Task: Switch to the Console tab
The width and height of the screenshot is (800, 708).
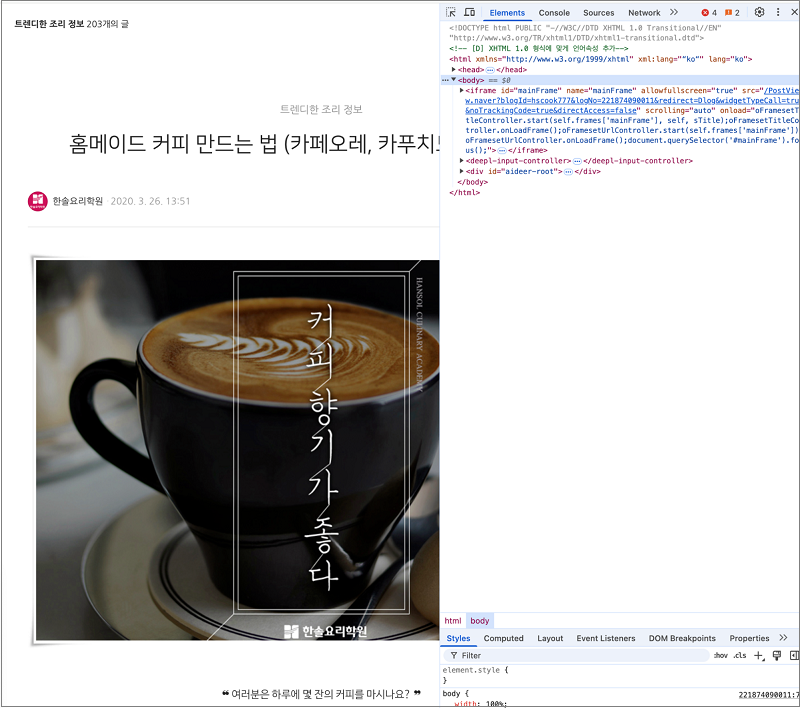Action: tap(554, 12)
